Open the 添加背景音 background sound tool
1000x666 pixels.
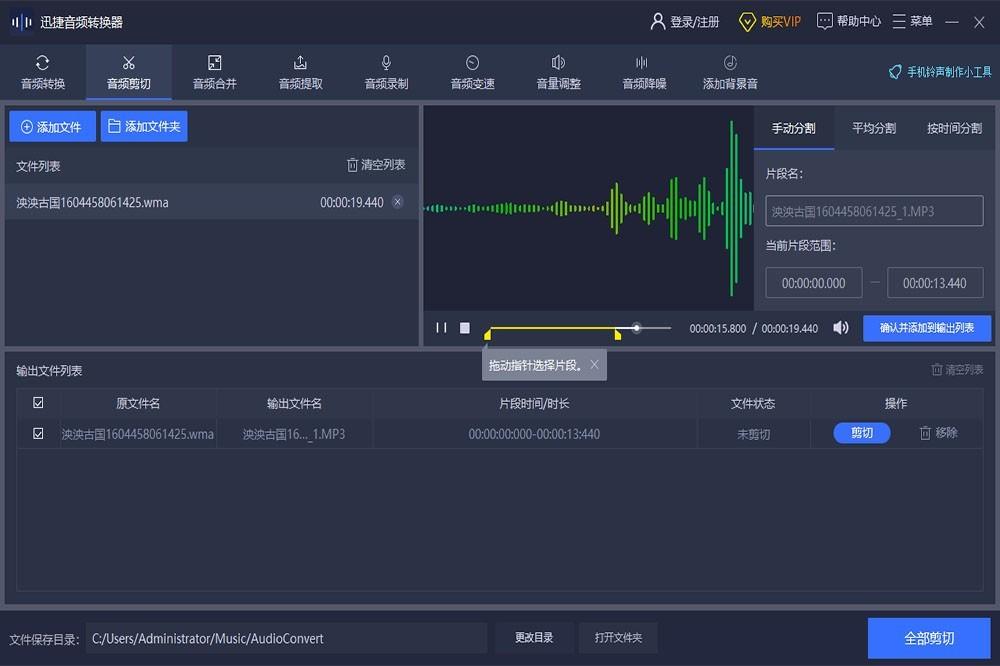point(730,72)
